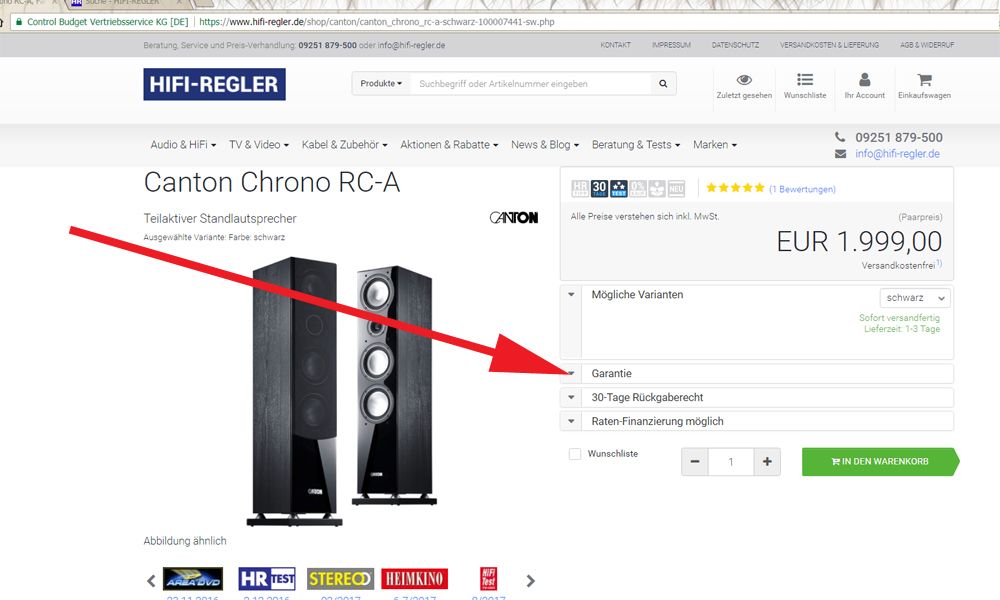Open the Einkaufswagen cart icon
This screenshot has width=1000, height=600.
coord(924,80)
